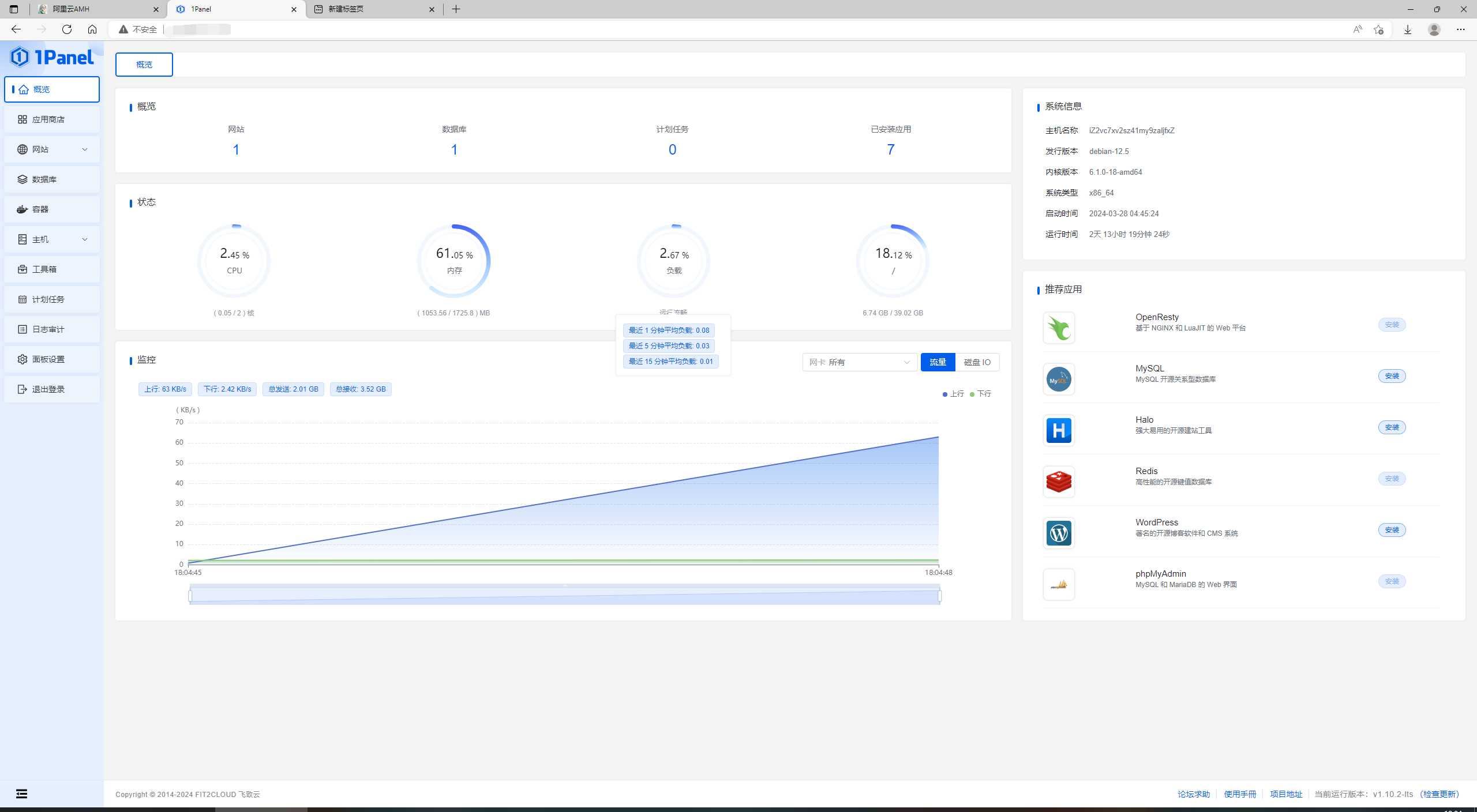Click the 面板设置 gear icon
This screenshot has width=1477, height=812.
tap(23, 359)
